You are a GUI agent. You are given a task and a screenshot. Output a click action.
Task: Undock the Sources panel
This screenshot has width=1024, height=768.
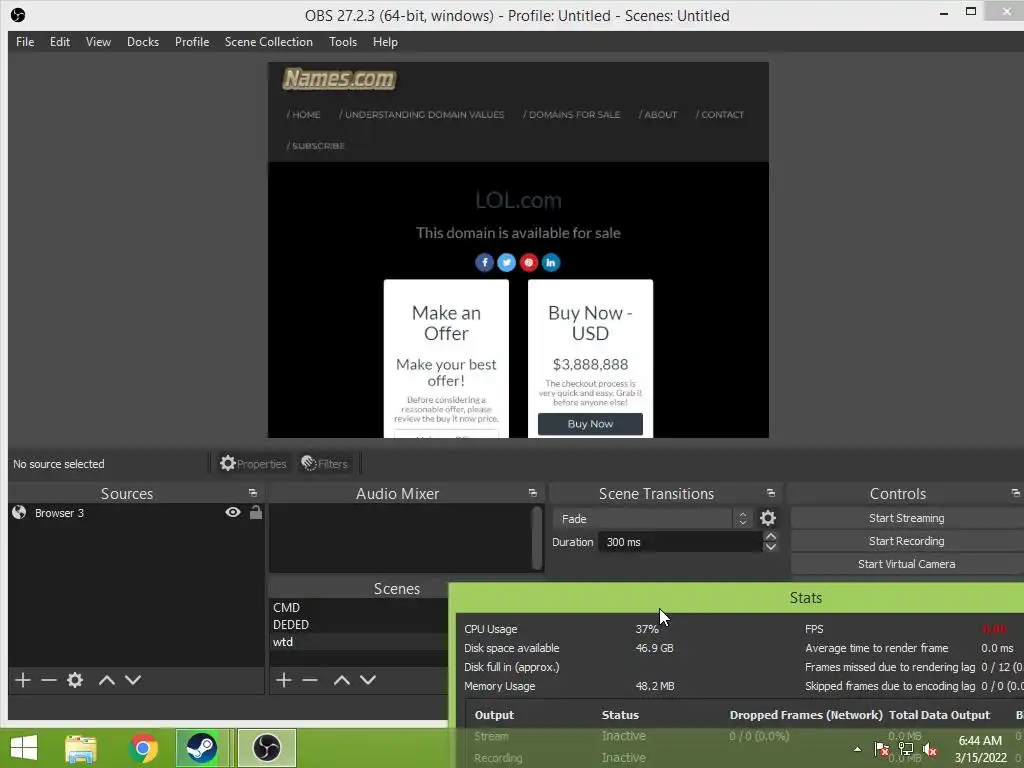(x=253, y=493)
